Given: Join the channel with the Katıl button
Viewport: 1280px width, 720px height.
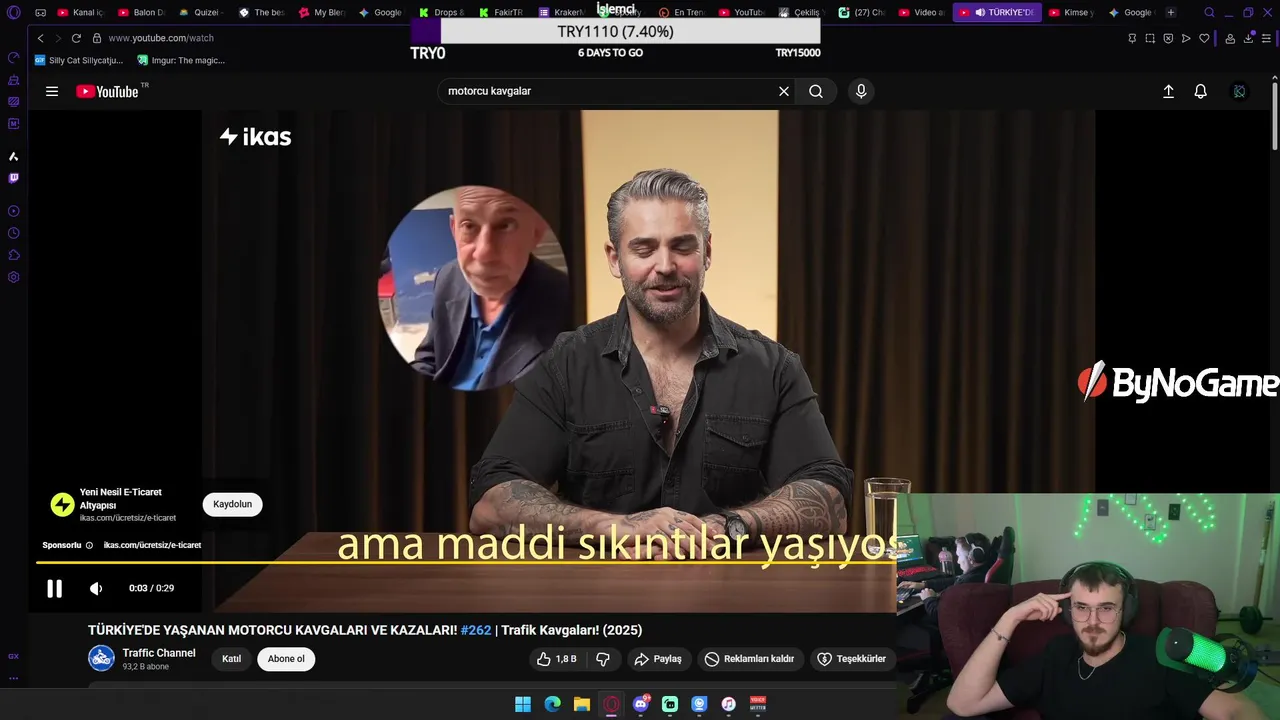Looking at the screenshot, I should pyautogui.click(x=231, y=659).
